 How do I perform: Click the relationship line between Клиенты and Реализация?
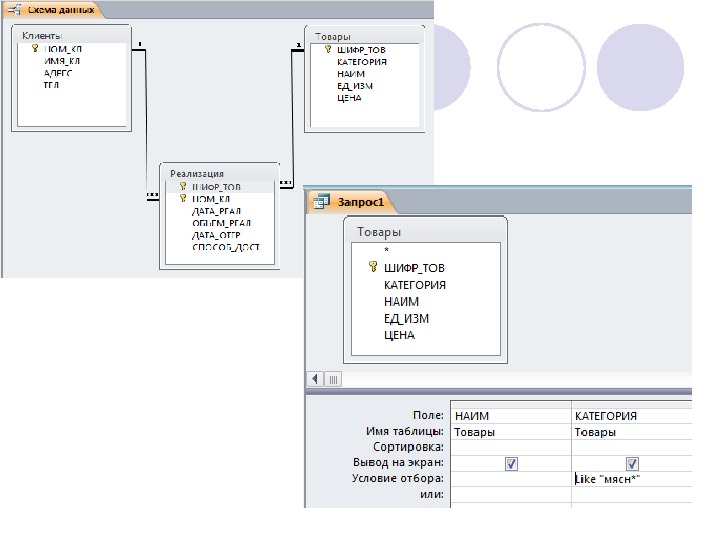point(146,124)
